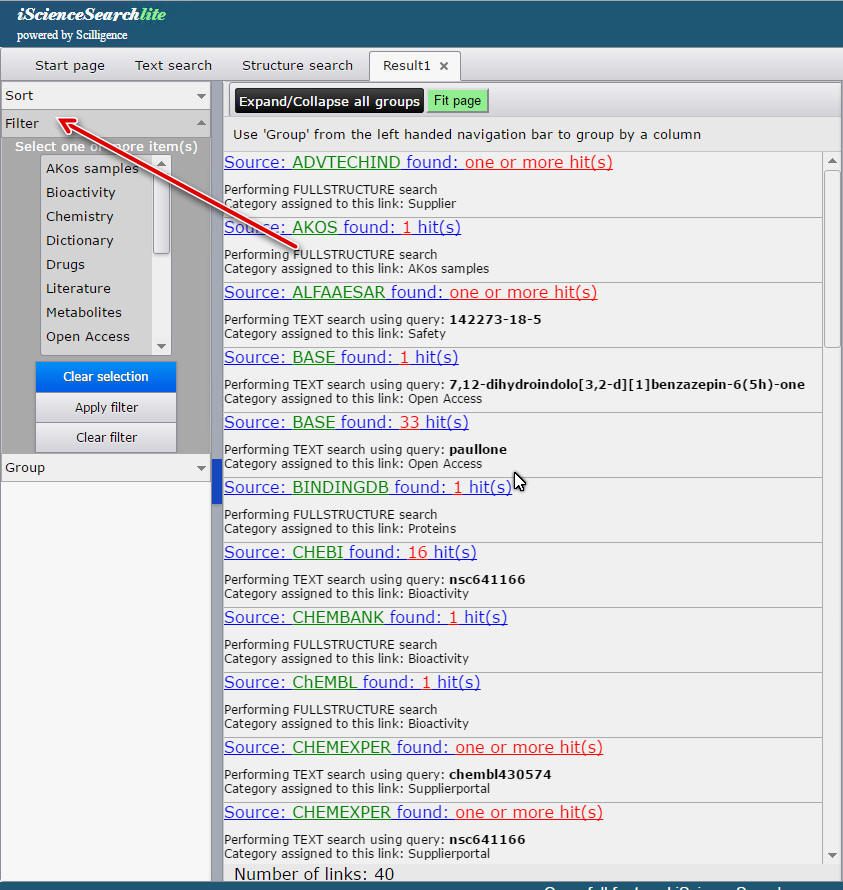
Task: Open the CHEBI 16 hit(s) link
Action: [x=350, y=552]
